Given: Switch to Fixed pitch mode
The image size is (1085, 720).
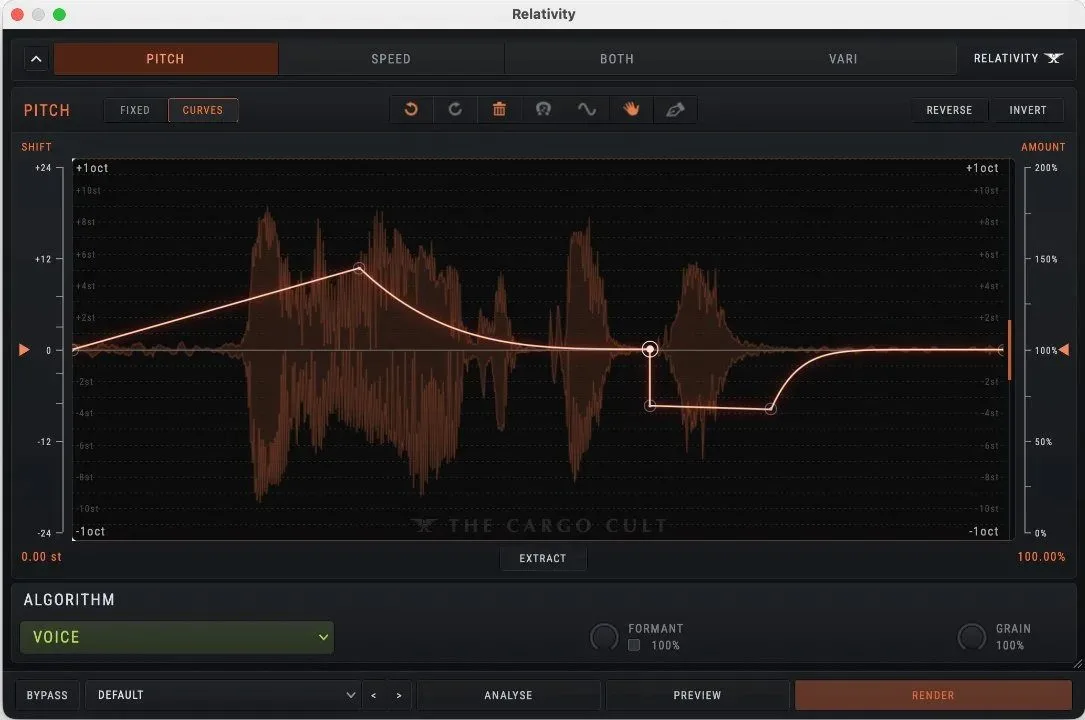Looking at the screenshot, I should (x=135, y=110).
